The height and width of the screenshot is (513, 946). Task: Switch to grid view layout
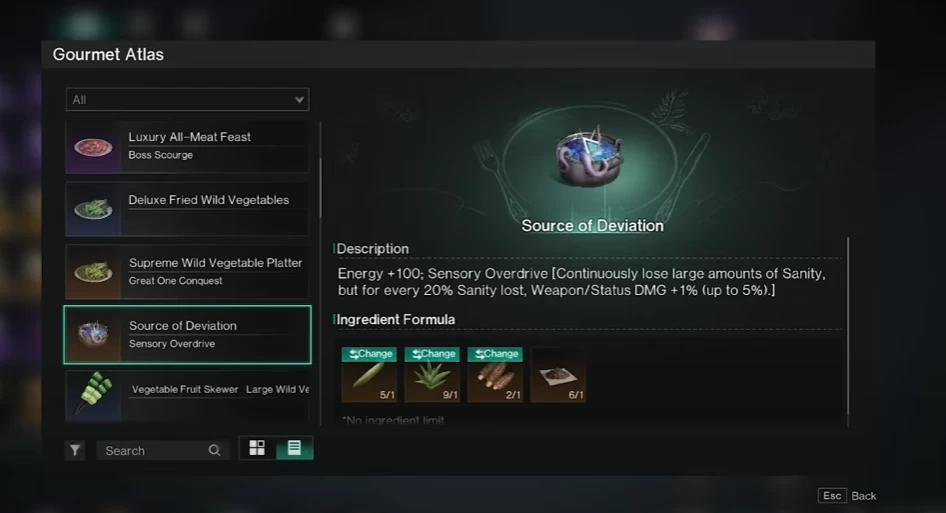click(x=257, y=448)
